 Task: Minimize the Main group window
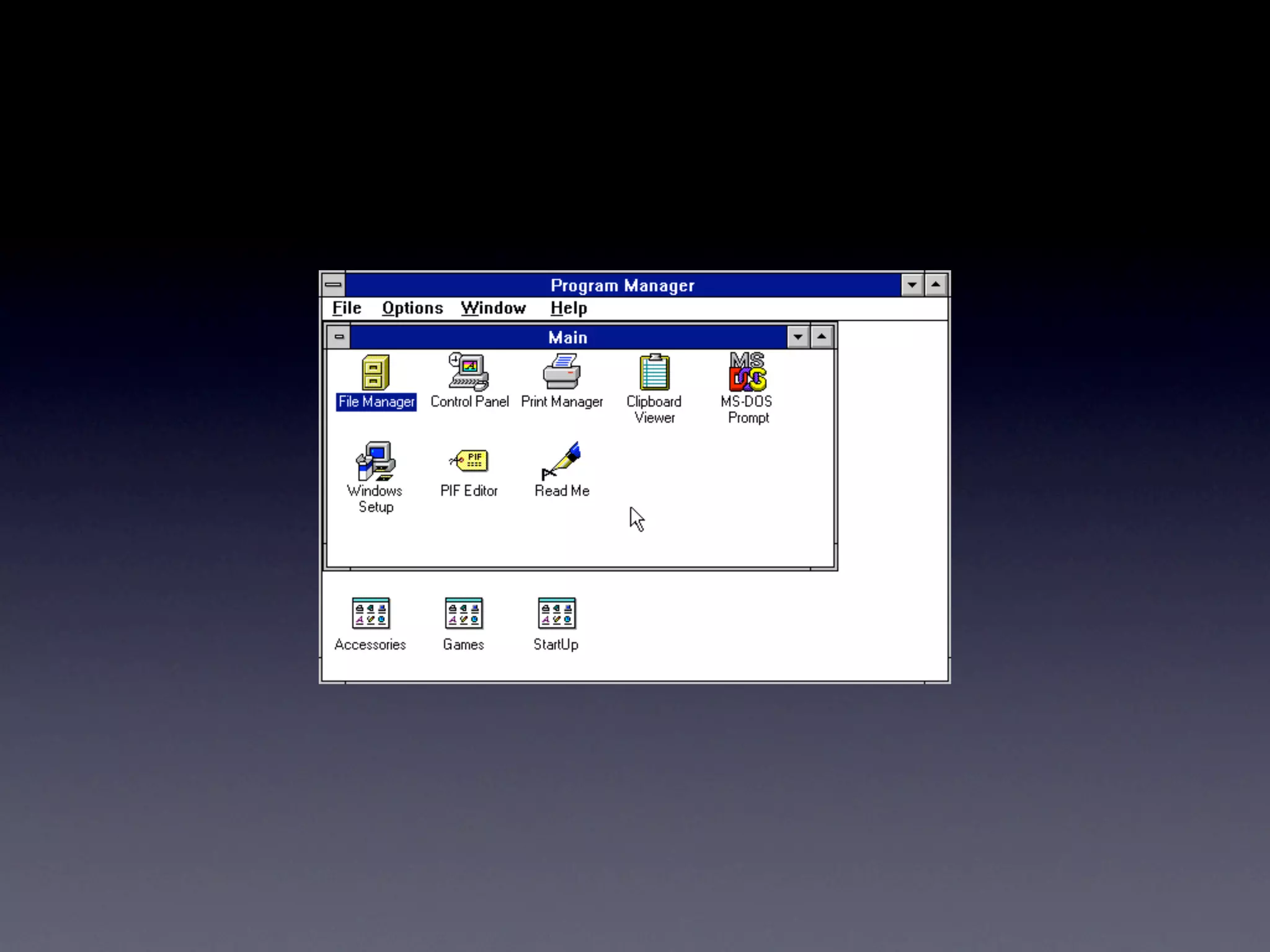click(x=798, y=337)
